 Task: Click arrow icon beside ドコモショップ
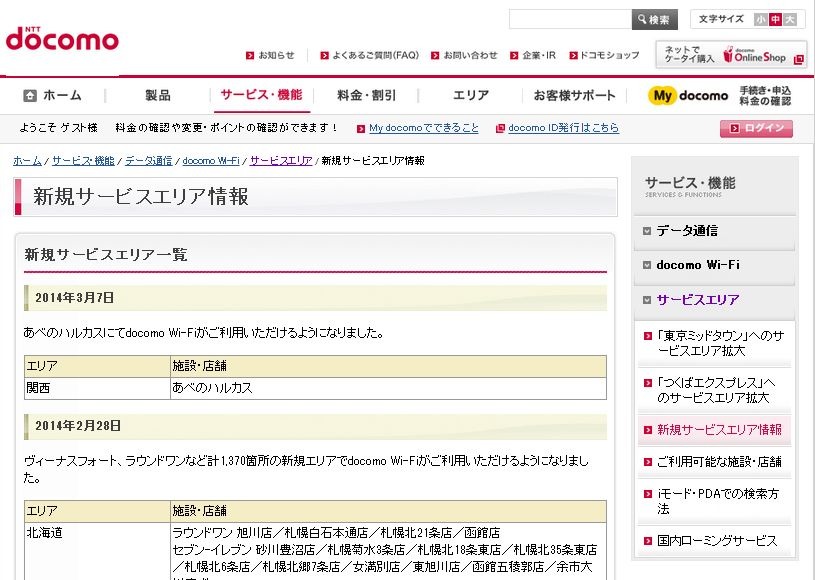(573, 56)
